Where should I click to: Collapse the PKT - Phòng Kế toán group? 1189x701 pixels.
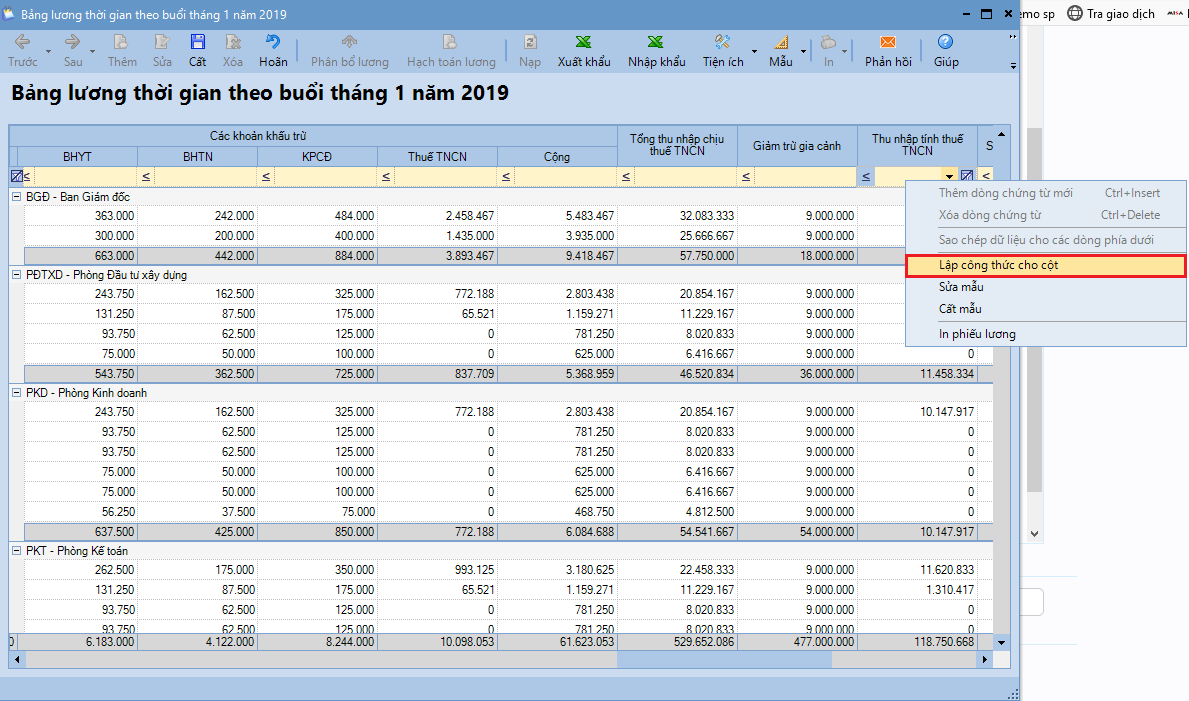pyautogui.click(x=16, y=551)
